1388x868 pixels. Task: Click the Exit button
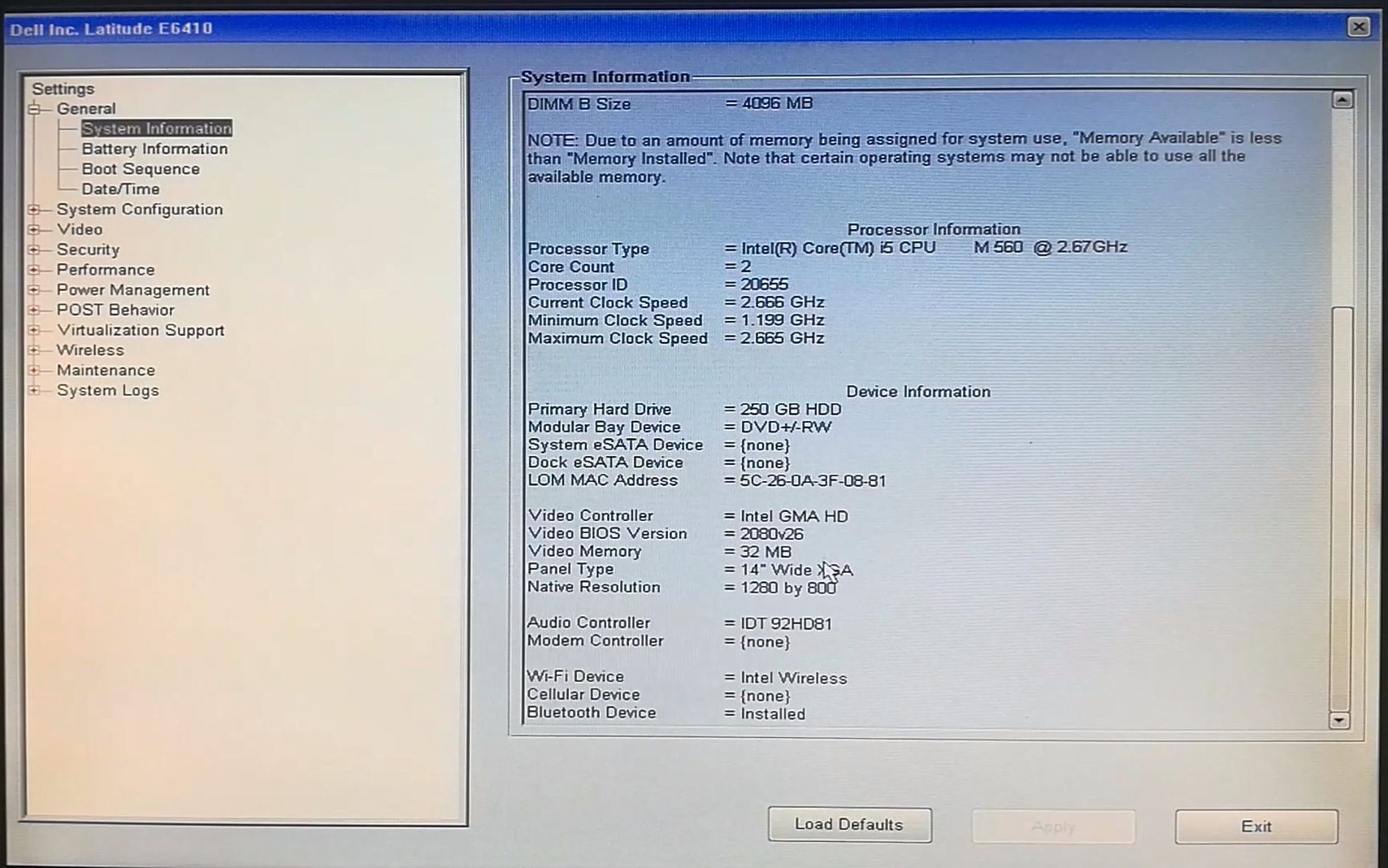[1256, 827]
